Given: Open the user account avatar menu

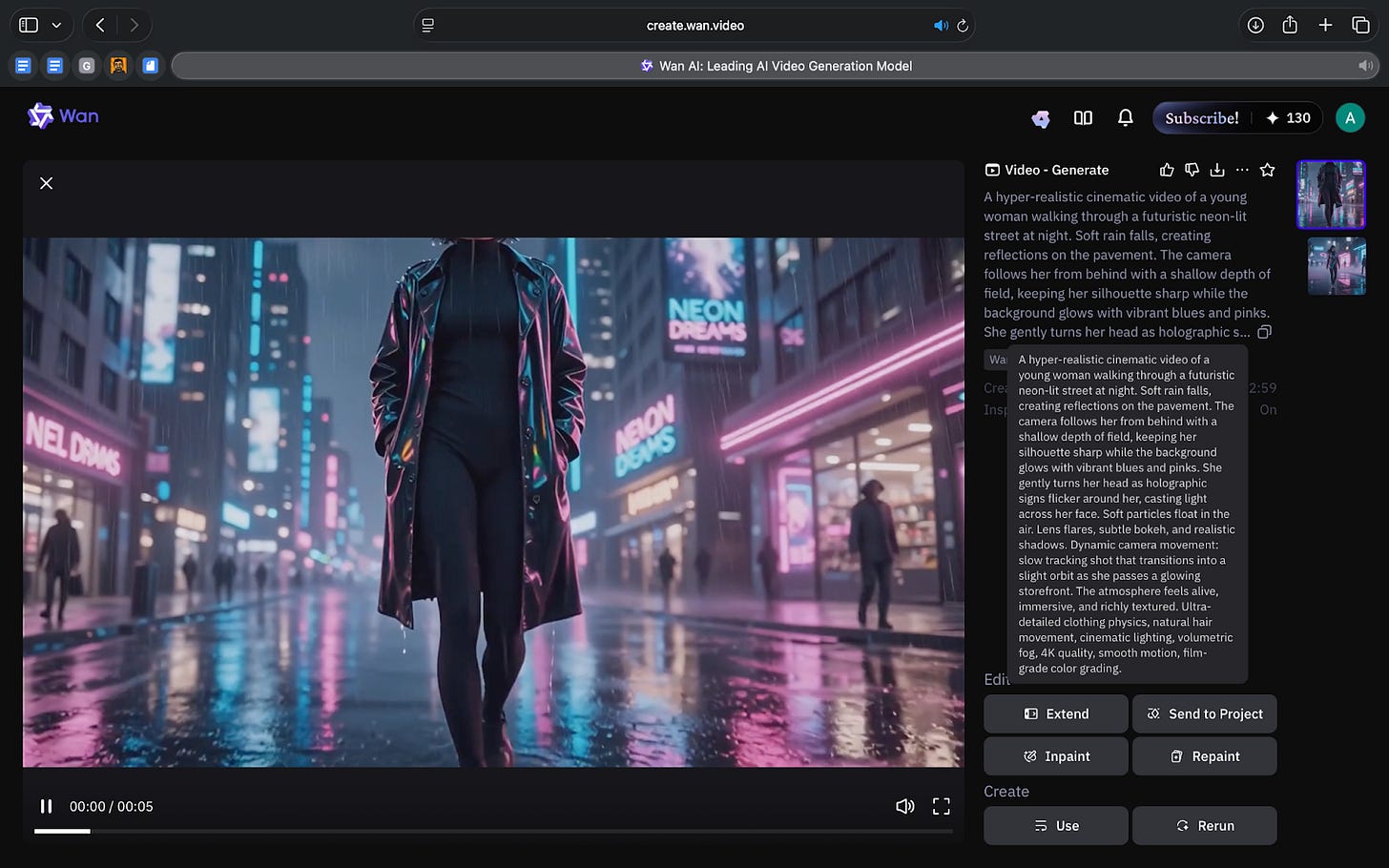Looking at the screenshot, I should (x=1349, y=117).
